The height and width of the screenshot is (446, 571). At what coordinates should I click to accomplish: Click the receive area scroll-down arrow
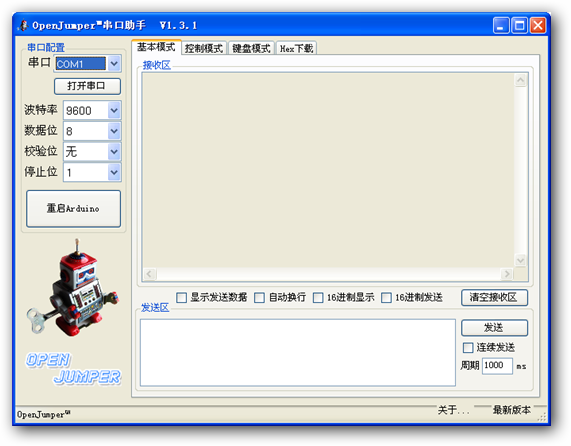(520, 260)
